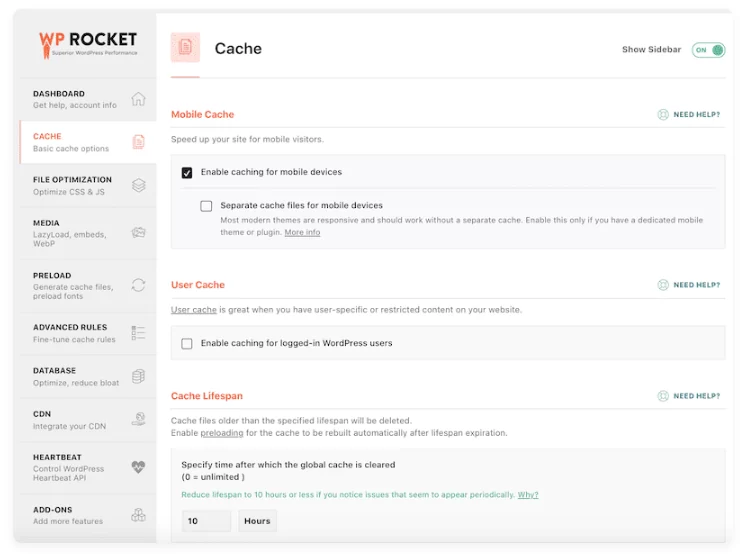Screen dimensions: 747x554
Task: Click the lifebuoy icon beside Cache Lifespan help
Action: (x=663, y=396)
